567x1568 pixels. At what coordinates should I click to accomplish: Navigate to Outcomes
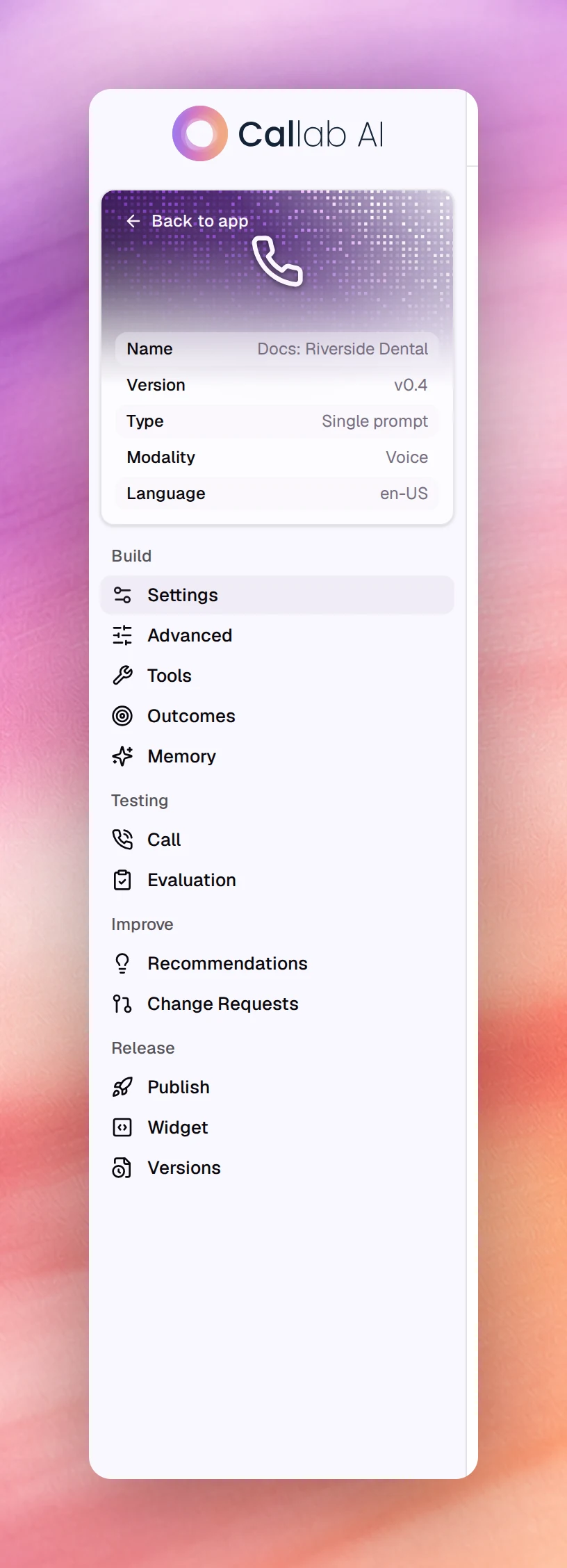[277, 716]
